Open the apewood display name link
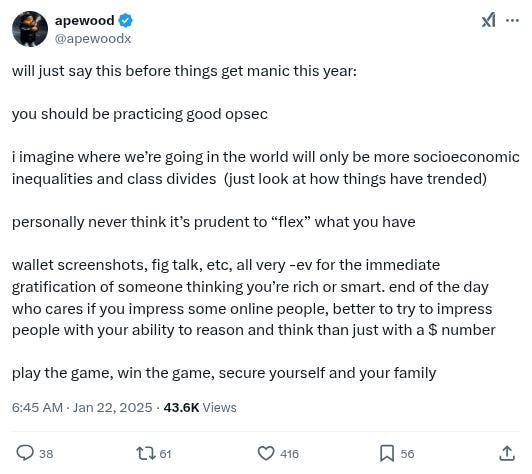The width and height of the screenshot is (532, 474). tap(84, 20)
